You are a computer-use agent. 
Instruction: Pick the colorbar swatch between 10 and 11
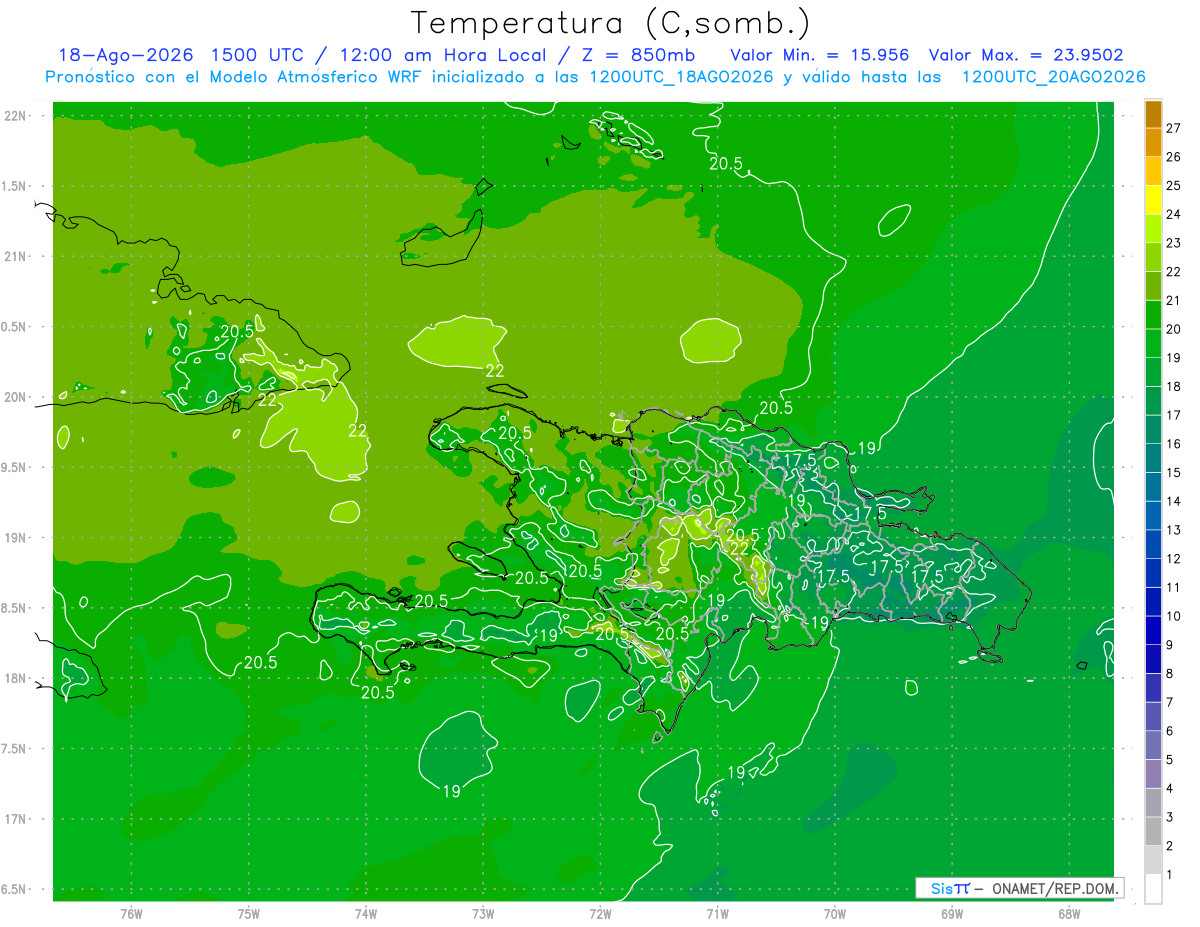[x=1153, y=602]
